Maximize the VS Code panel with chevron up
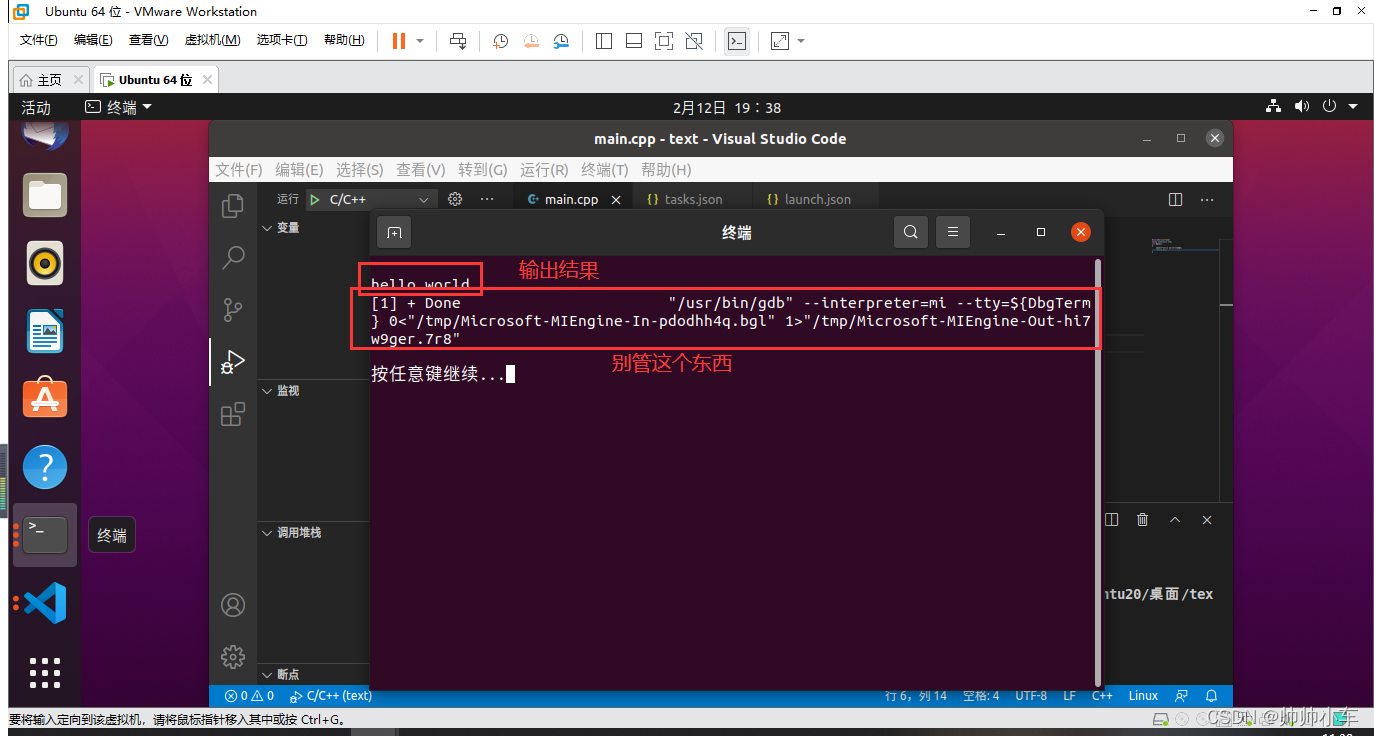This screenshot has height=736, width=1374. (1175, 520)
